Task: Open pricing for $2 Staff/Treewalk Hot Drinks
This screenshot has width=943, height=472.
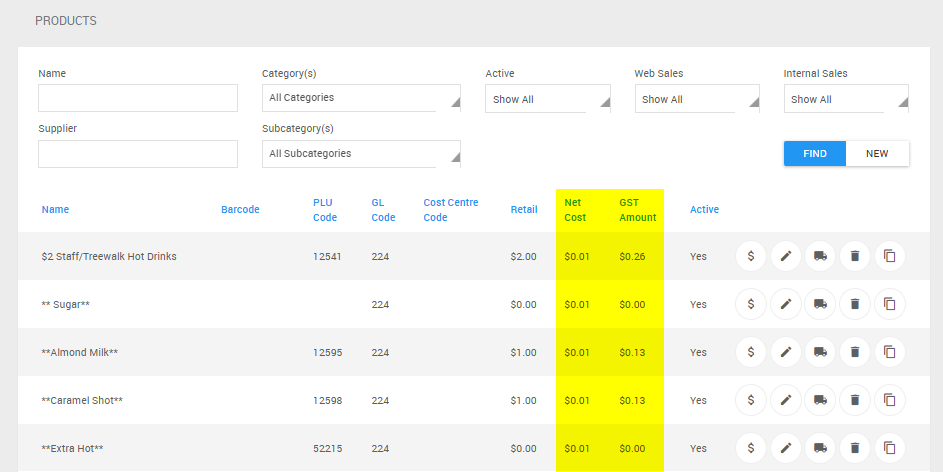Action: [x=751, y=256]
